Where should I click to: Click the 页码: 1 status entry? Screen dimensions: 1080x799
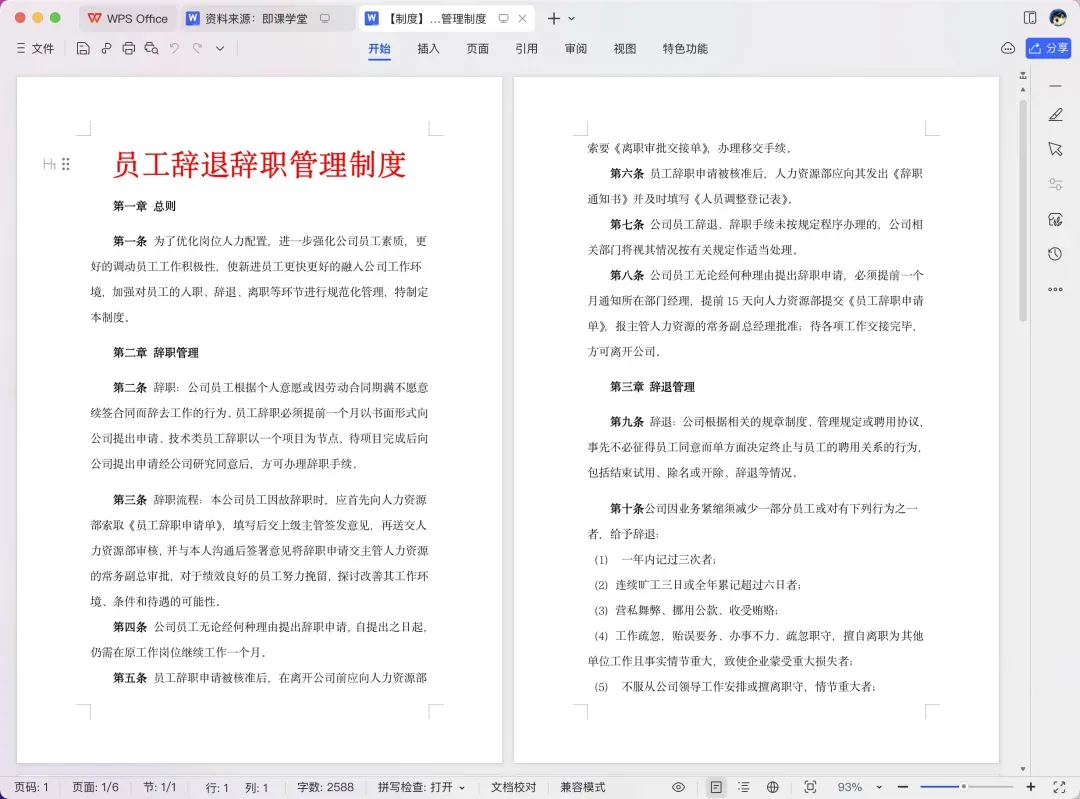coord(32,787)
